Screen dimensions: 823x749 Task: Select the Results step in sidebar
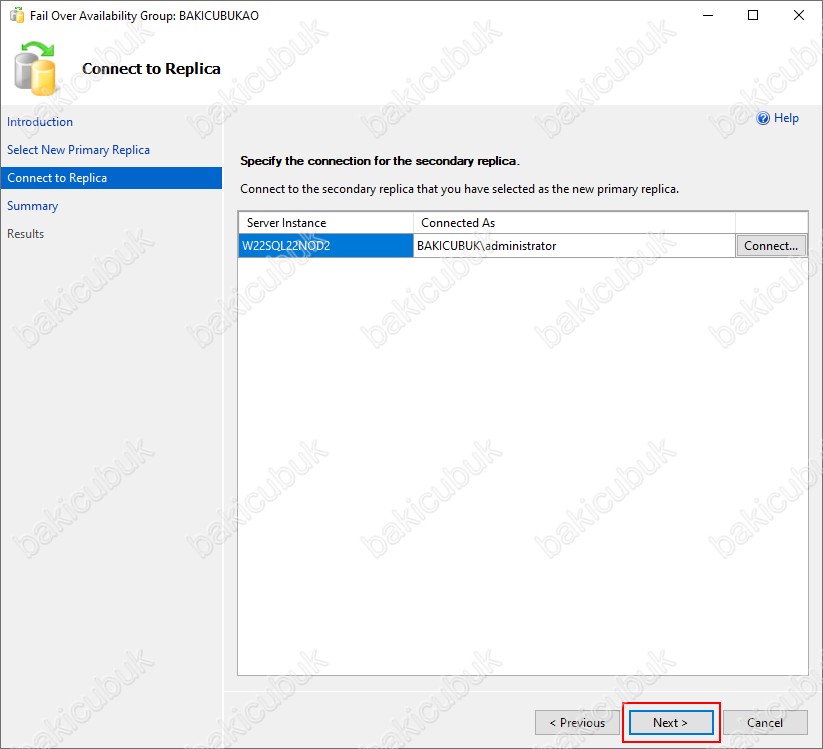(26, 234)
